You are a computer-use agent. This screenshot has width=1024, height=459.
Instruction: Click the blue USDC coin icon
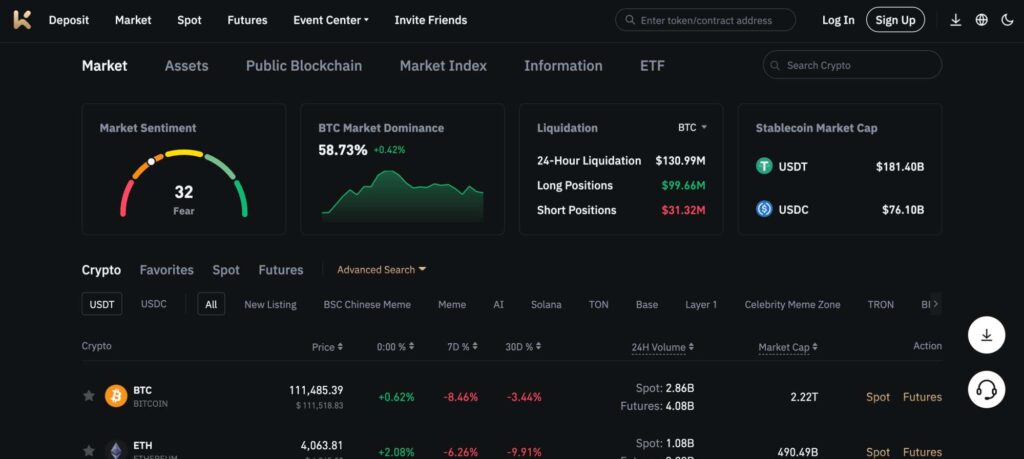(x=764, y=210)
